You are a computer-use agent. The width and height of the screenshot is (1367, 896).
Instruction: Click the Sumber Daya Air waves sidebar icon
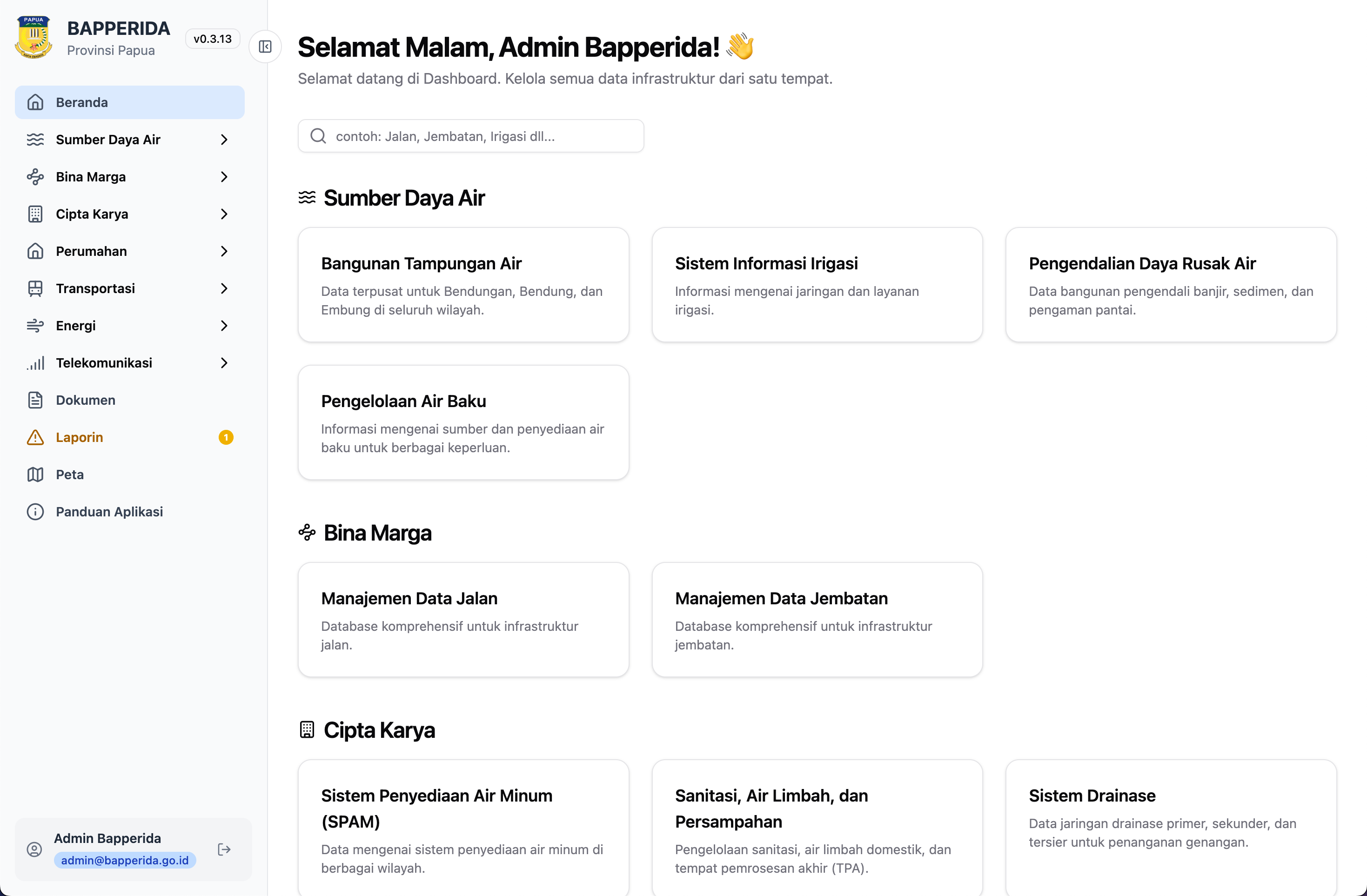click(35, 140)
